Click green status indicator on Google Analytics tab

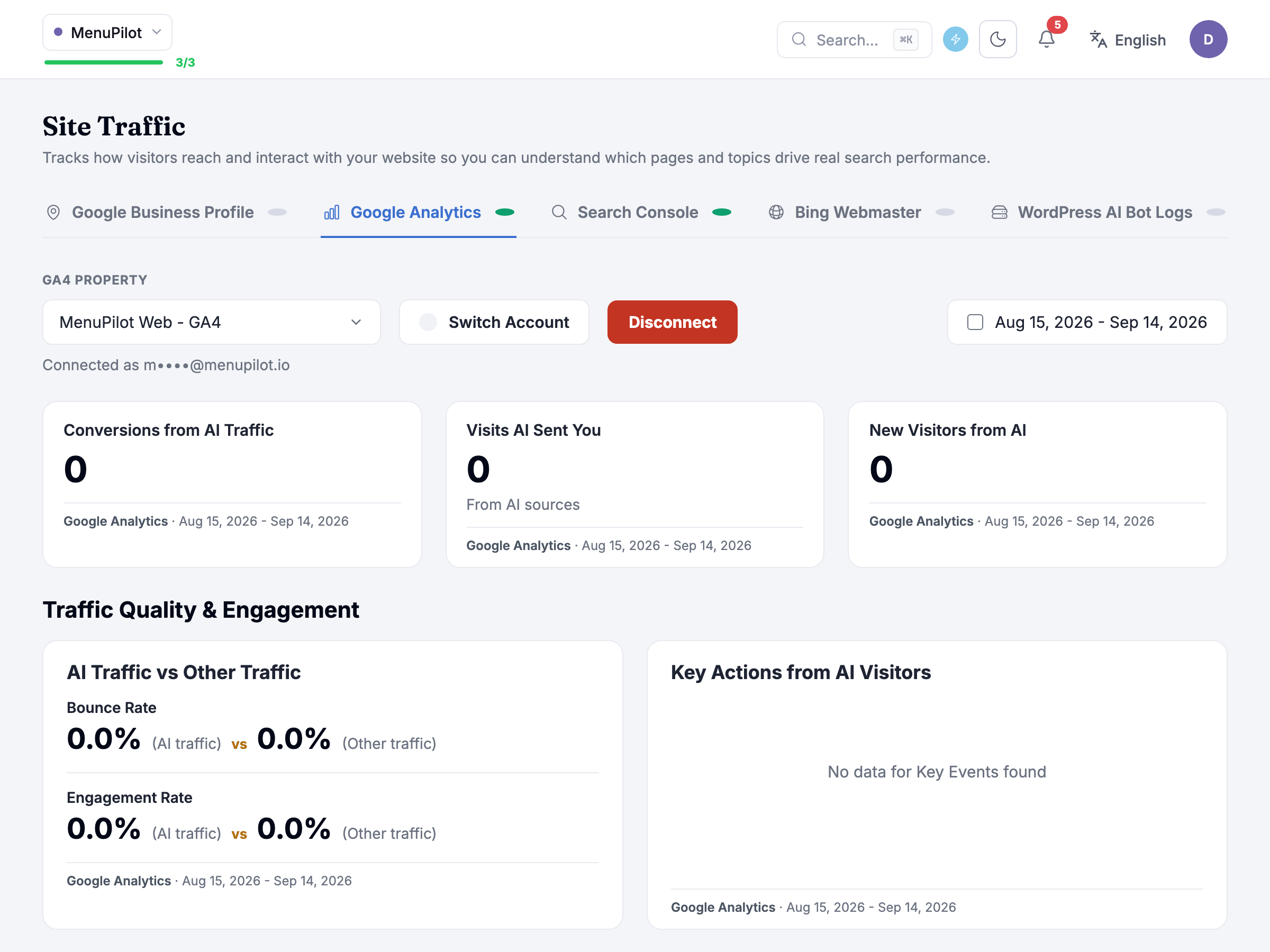[x=505, y=212]
